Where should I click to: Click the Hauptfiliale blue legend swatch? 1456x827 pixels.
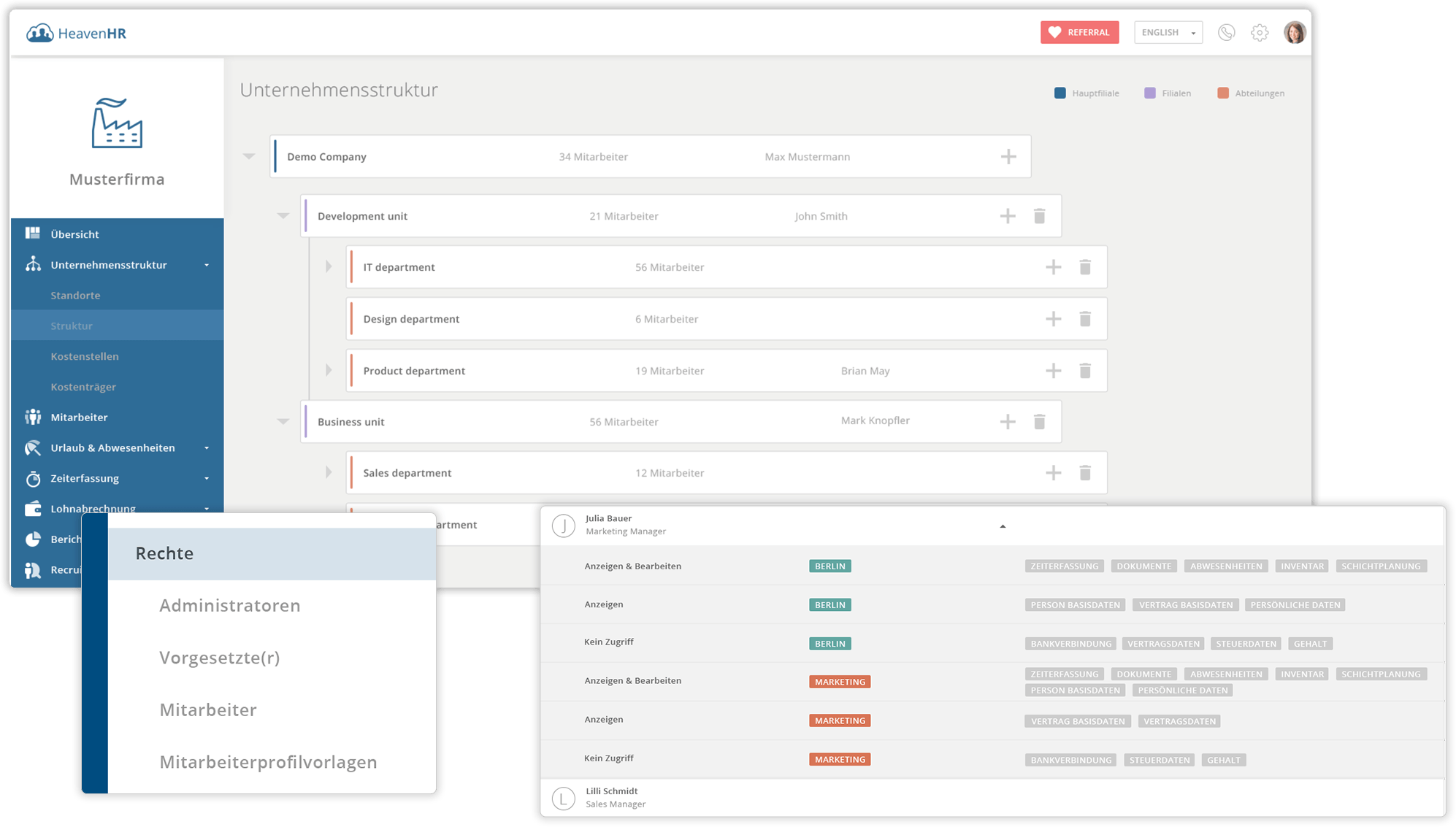(1060, 93)
